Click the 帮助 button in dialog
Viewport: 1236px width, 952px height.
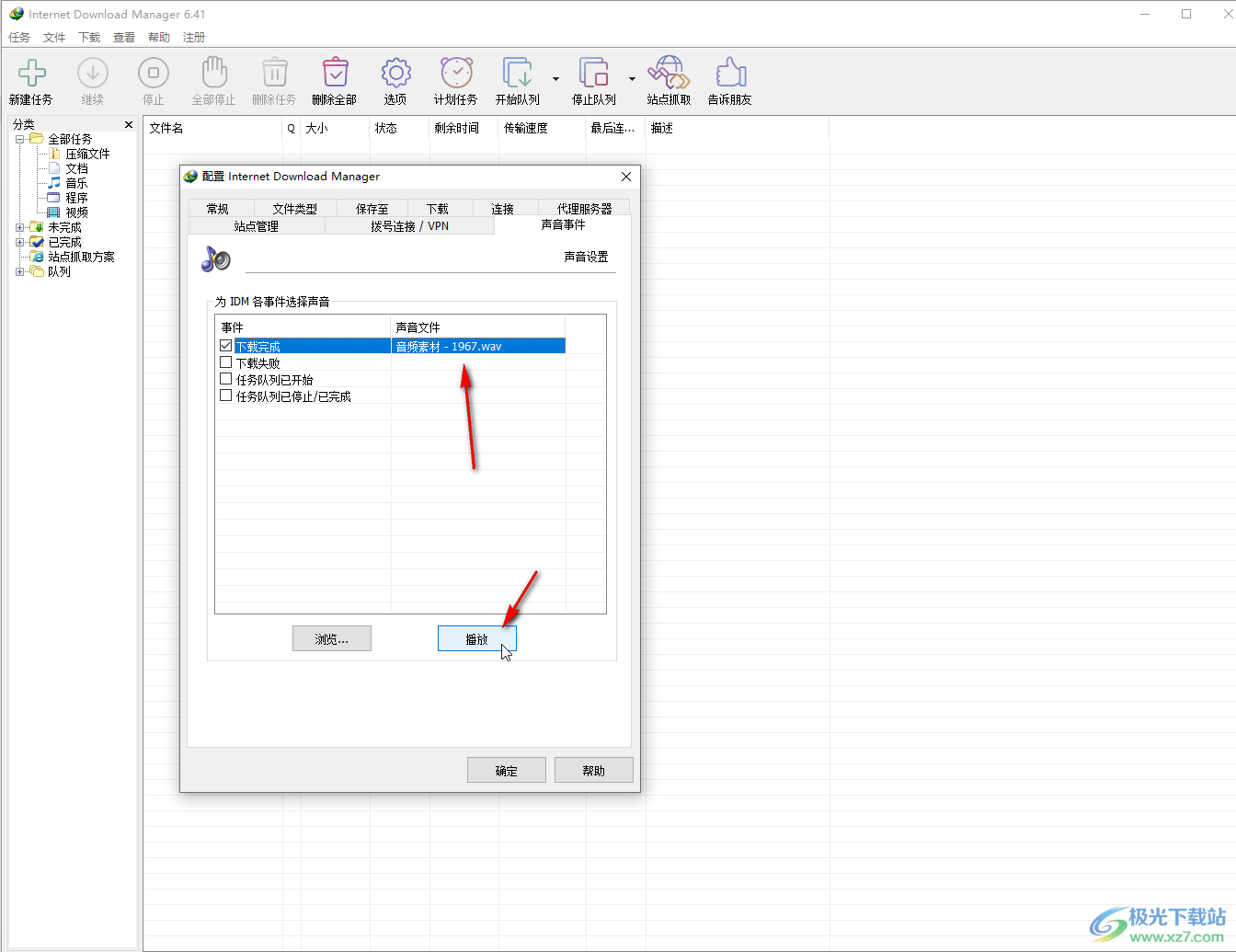coord(594,771)
